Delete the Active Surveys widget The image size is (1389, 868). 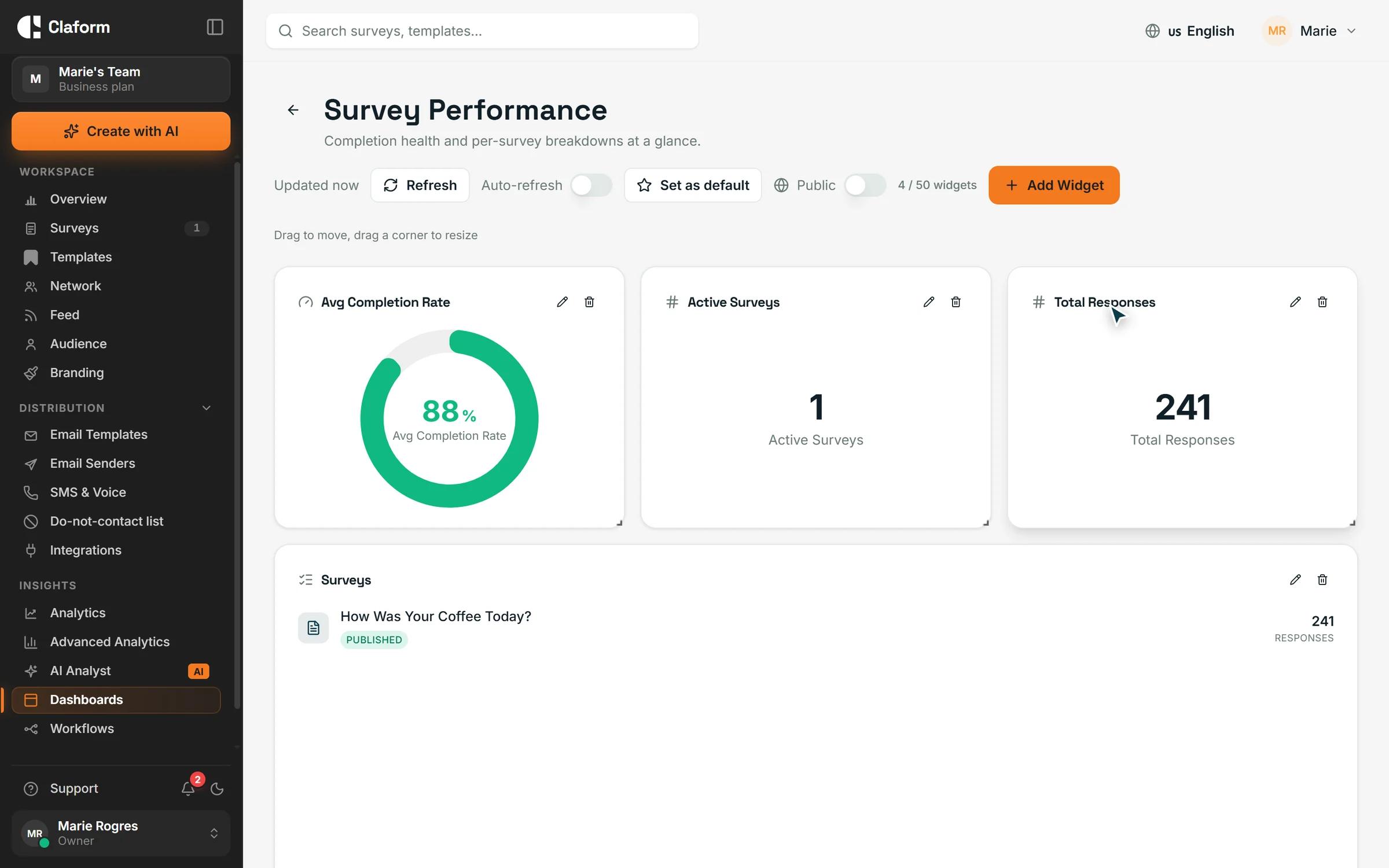tap(956, 302)
